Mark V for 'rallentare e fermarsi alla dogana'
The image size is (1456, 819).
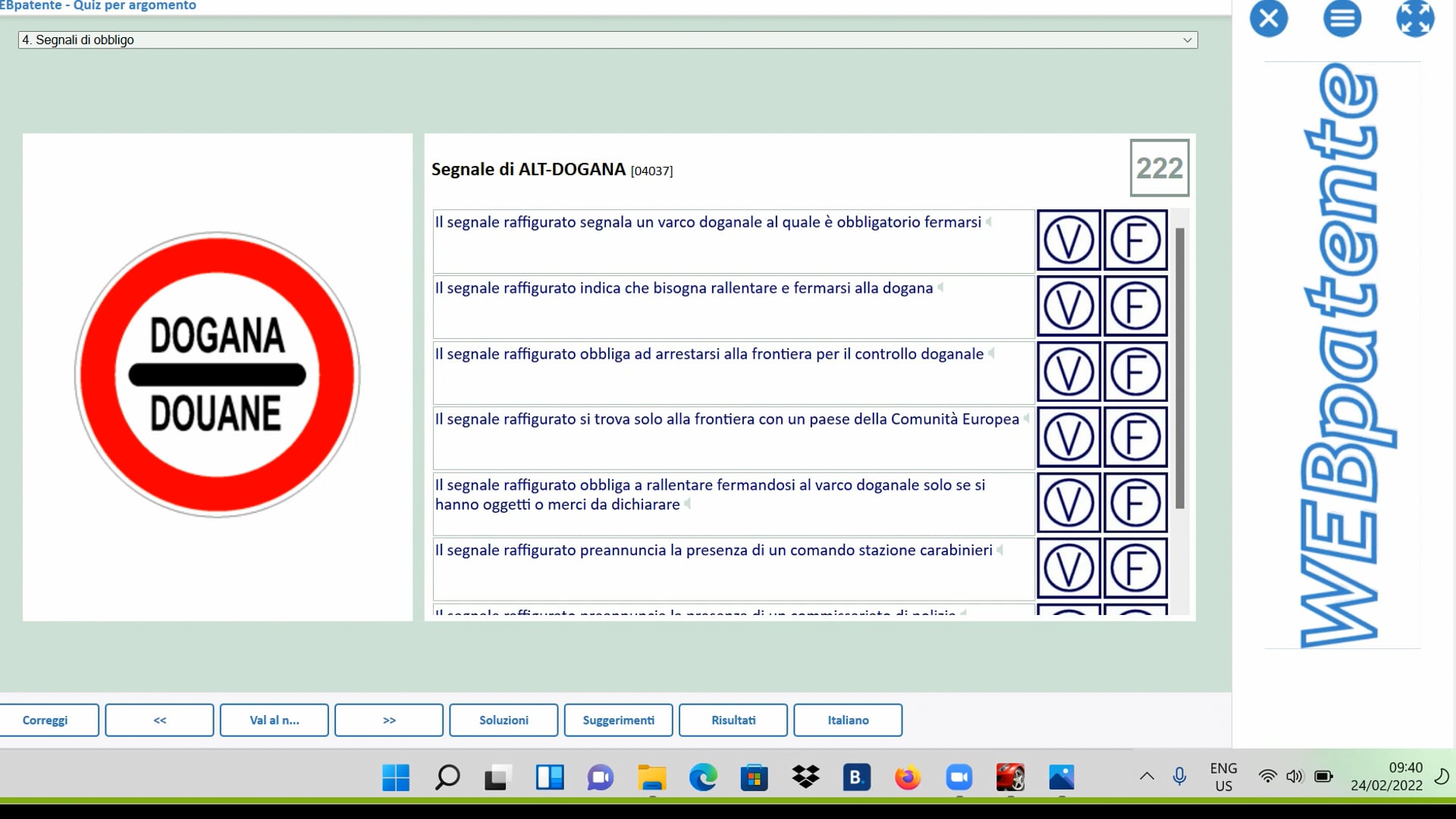pos(1068,306)
